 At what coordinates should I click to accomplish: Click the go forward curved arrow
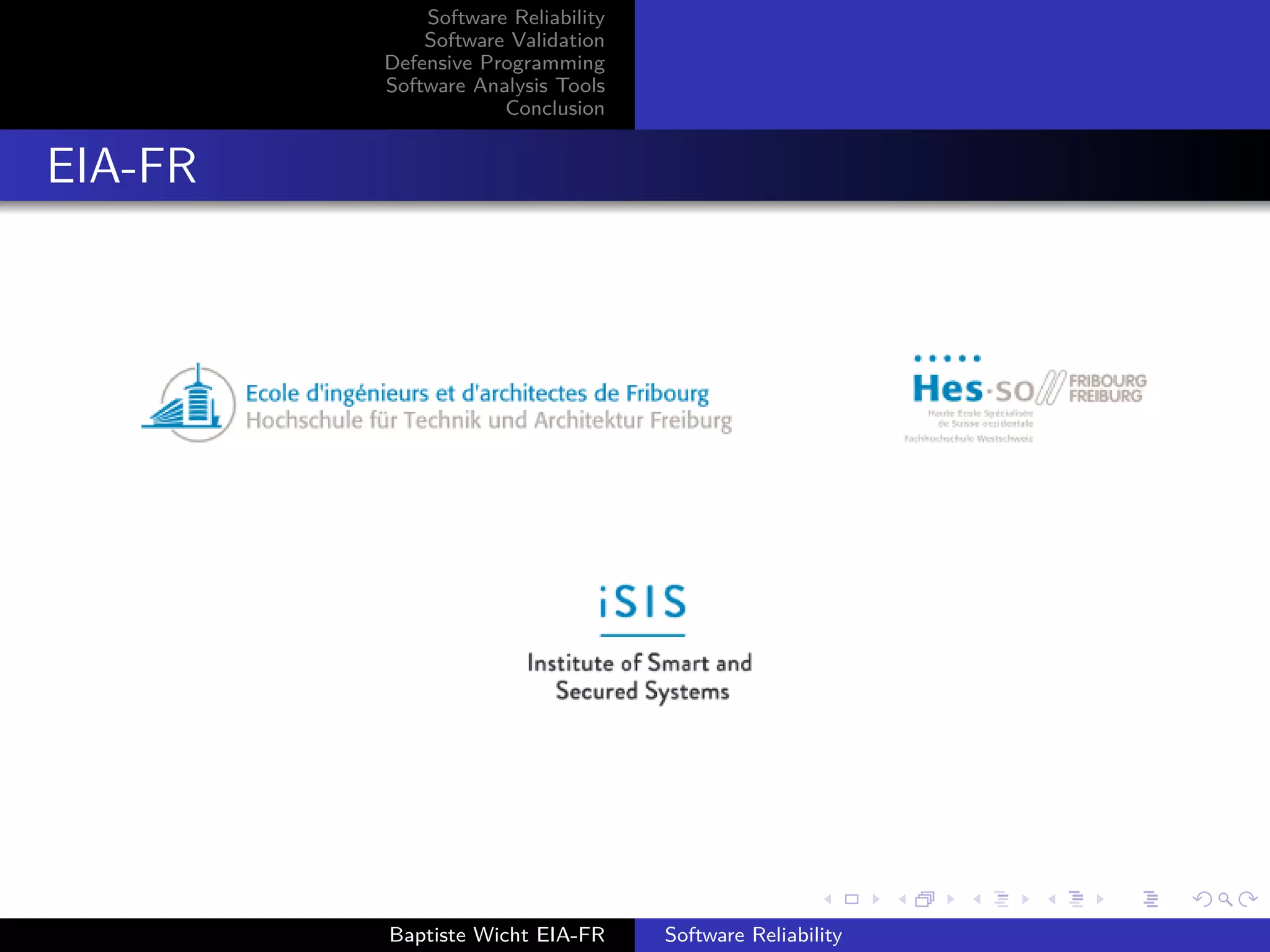coord(1248,899)
